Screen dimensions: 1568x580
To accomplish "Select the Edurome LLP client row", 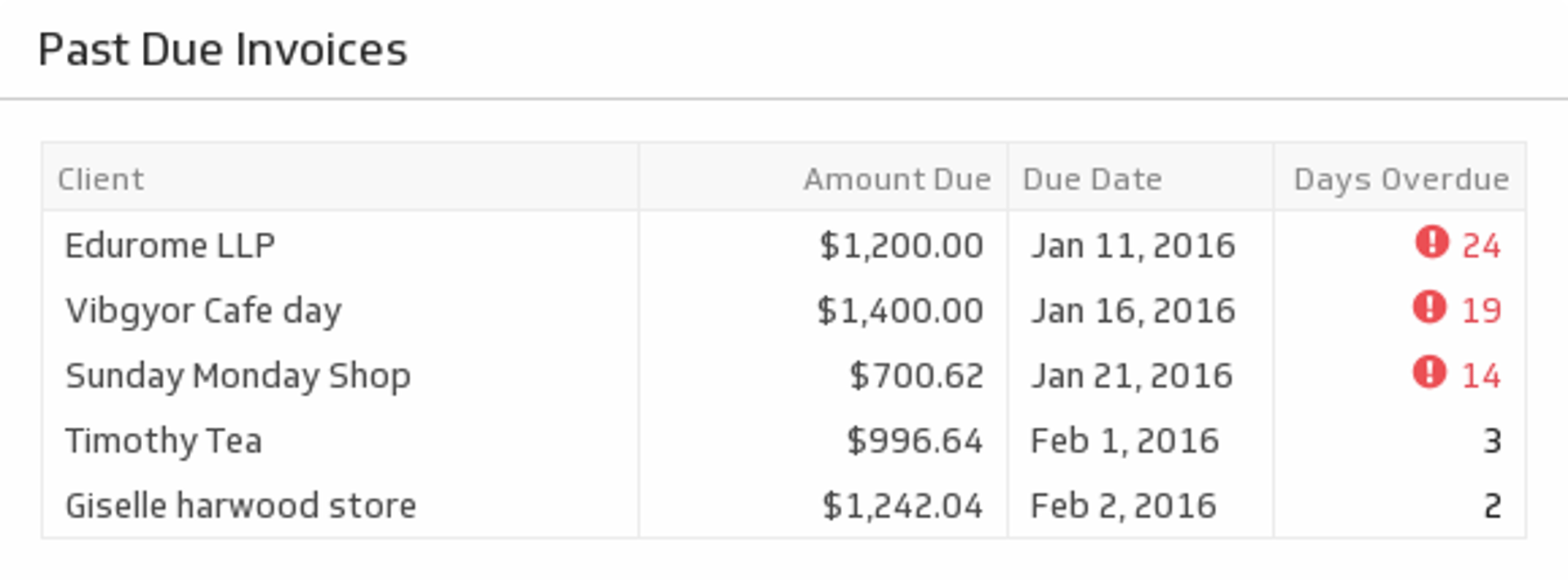I will (x=170, y=245).
